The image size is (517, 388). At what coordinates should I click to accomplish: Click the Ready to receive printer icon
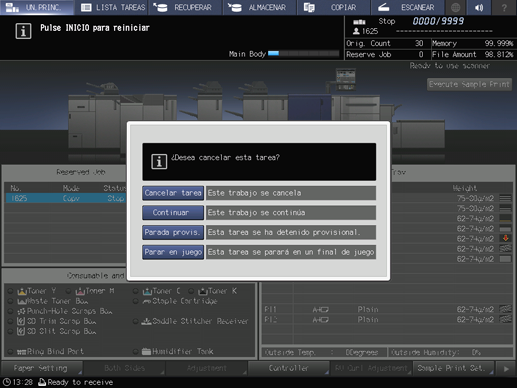[x=42, y=382]
